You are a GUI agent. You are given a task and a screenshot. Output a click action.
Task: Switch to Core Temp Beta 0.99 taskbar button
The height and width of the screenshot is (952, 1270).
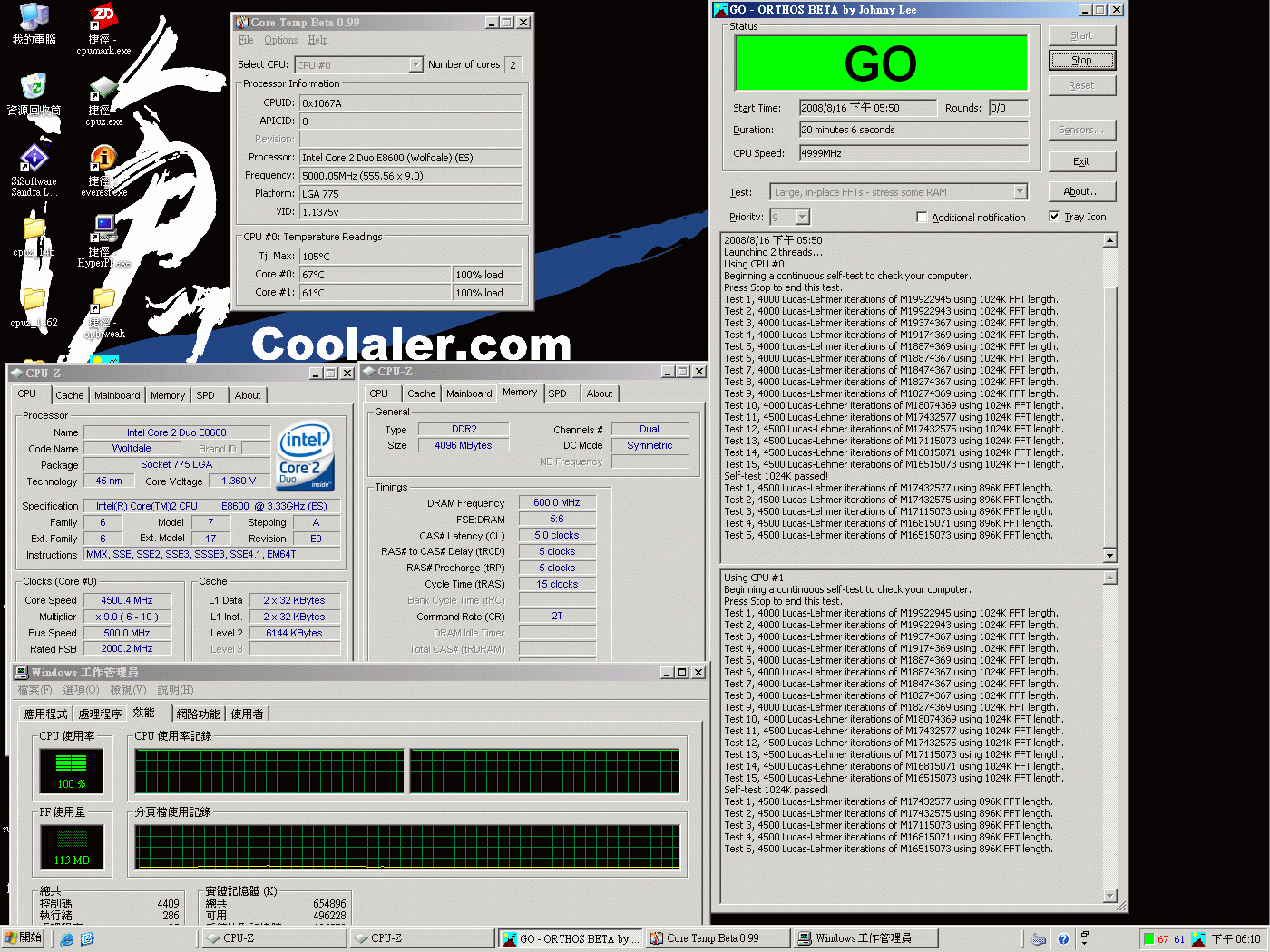click(x=717, y=938)
